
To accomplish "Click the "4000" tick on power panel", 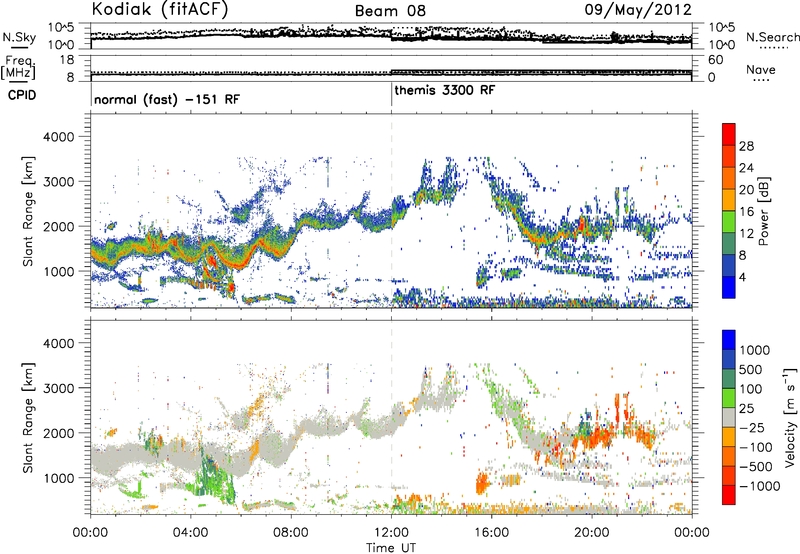I will coord(59,137).
